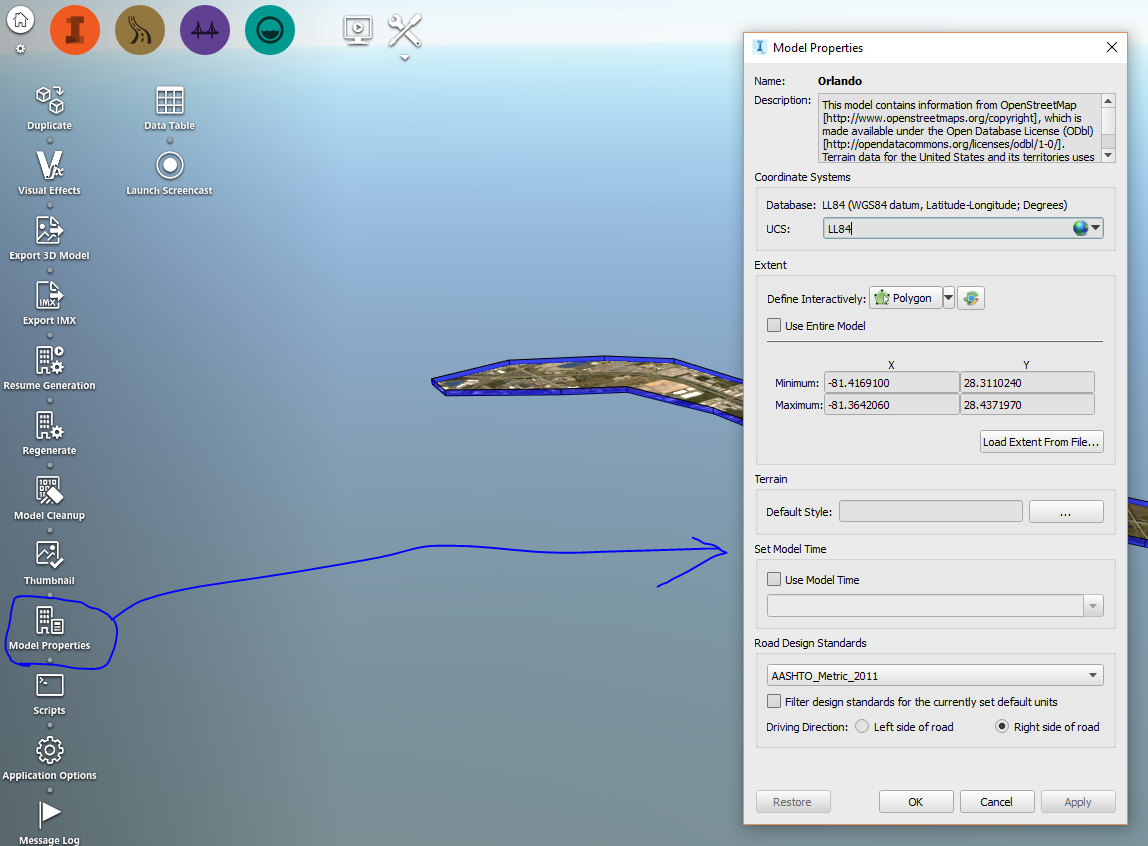Click the Maximum Y value field
This screenshot has height=846, width=1148.
(x=1027, y=405)
